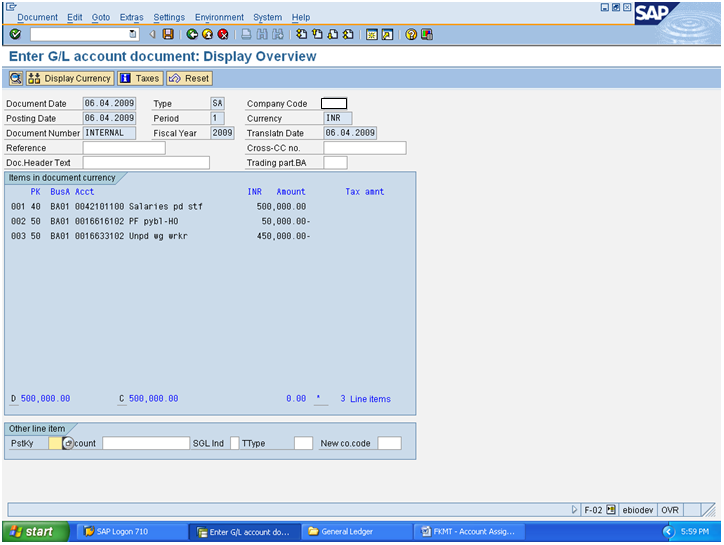Click the Taxes button
724x545 pixels.
click(140, 79)
